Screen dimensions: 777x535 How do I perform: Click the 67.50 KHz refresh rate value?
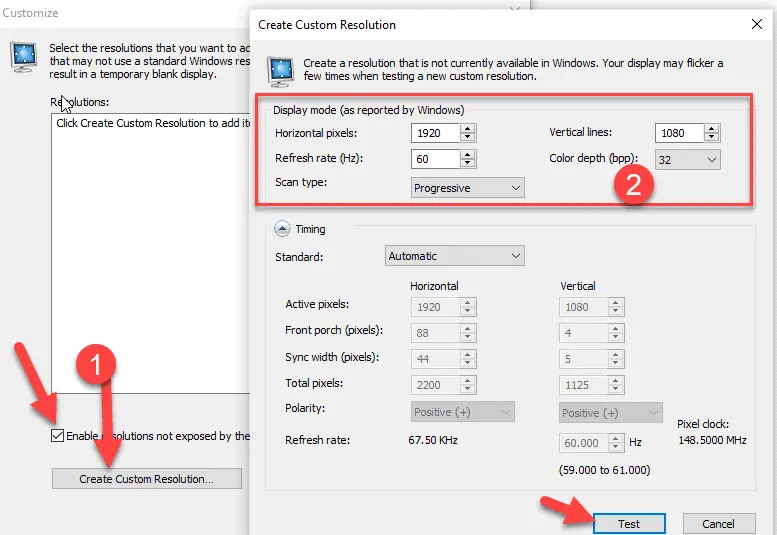433,440
